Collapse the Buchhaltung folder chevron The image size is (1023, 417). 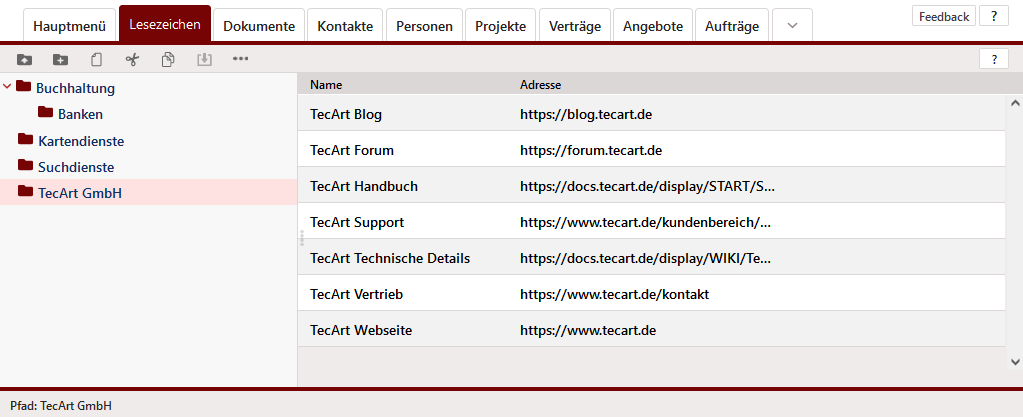pos(8,88)
